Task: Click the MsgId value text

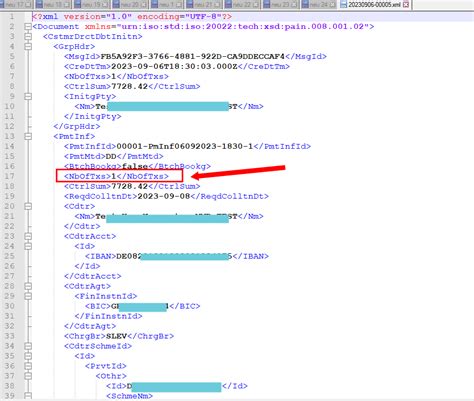Action: [193, 56]
